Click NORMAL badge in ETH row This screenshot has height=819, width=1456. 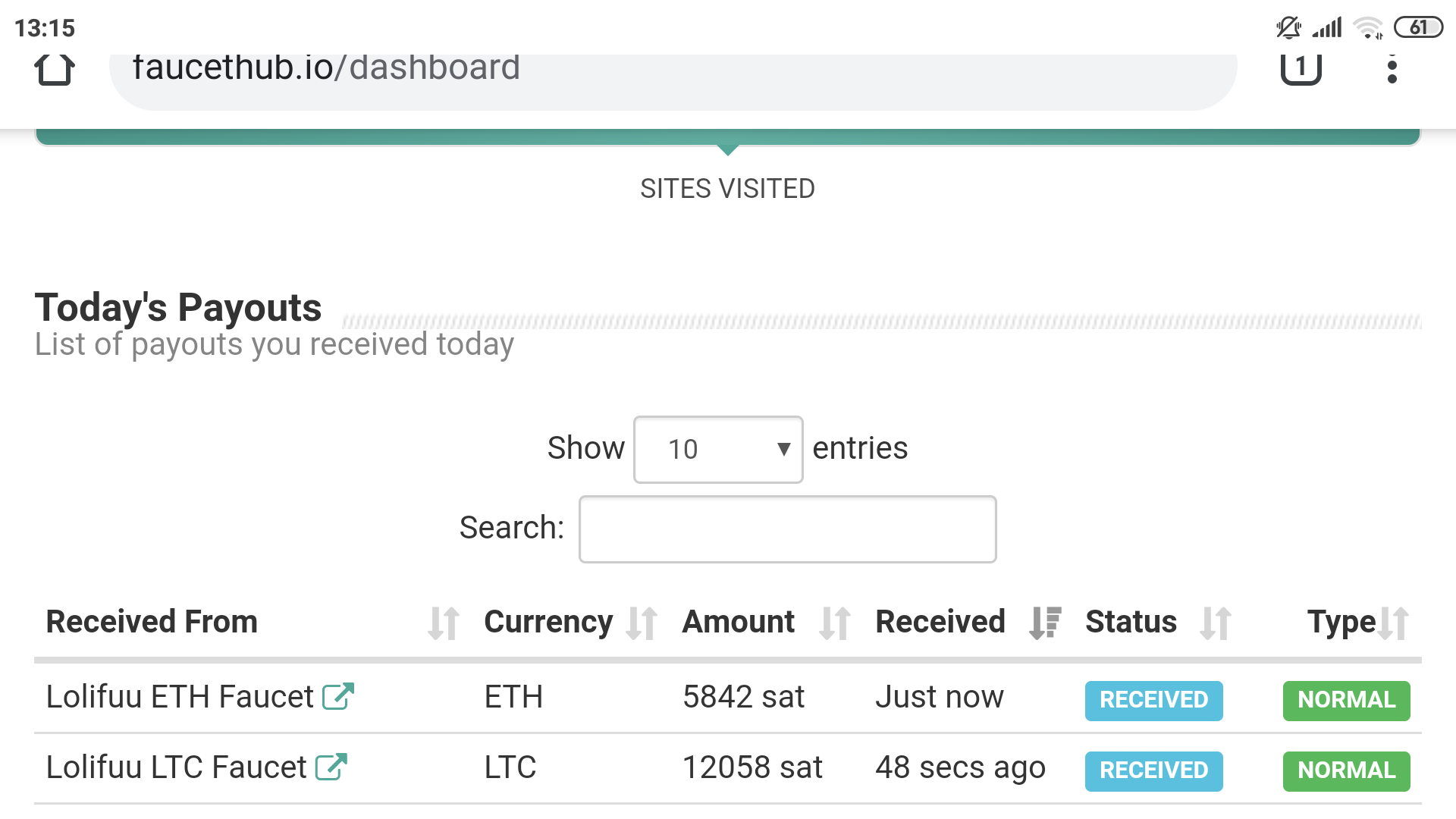pos(1346,700)
